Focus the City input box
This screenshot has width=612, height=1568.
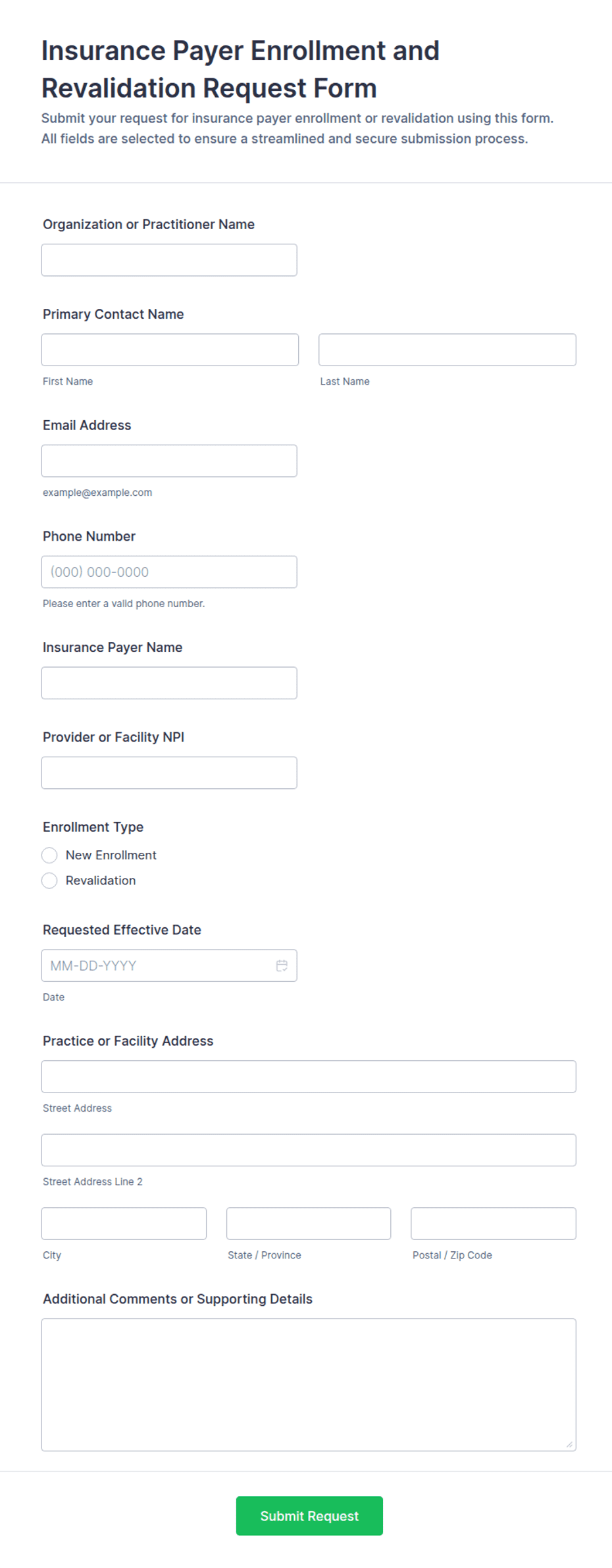click(124, 1223)
